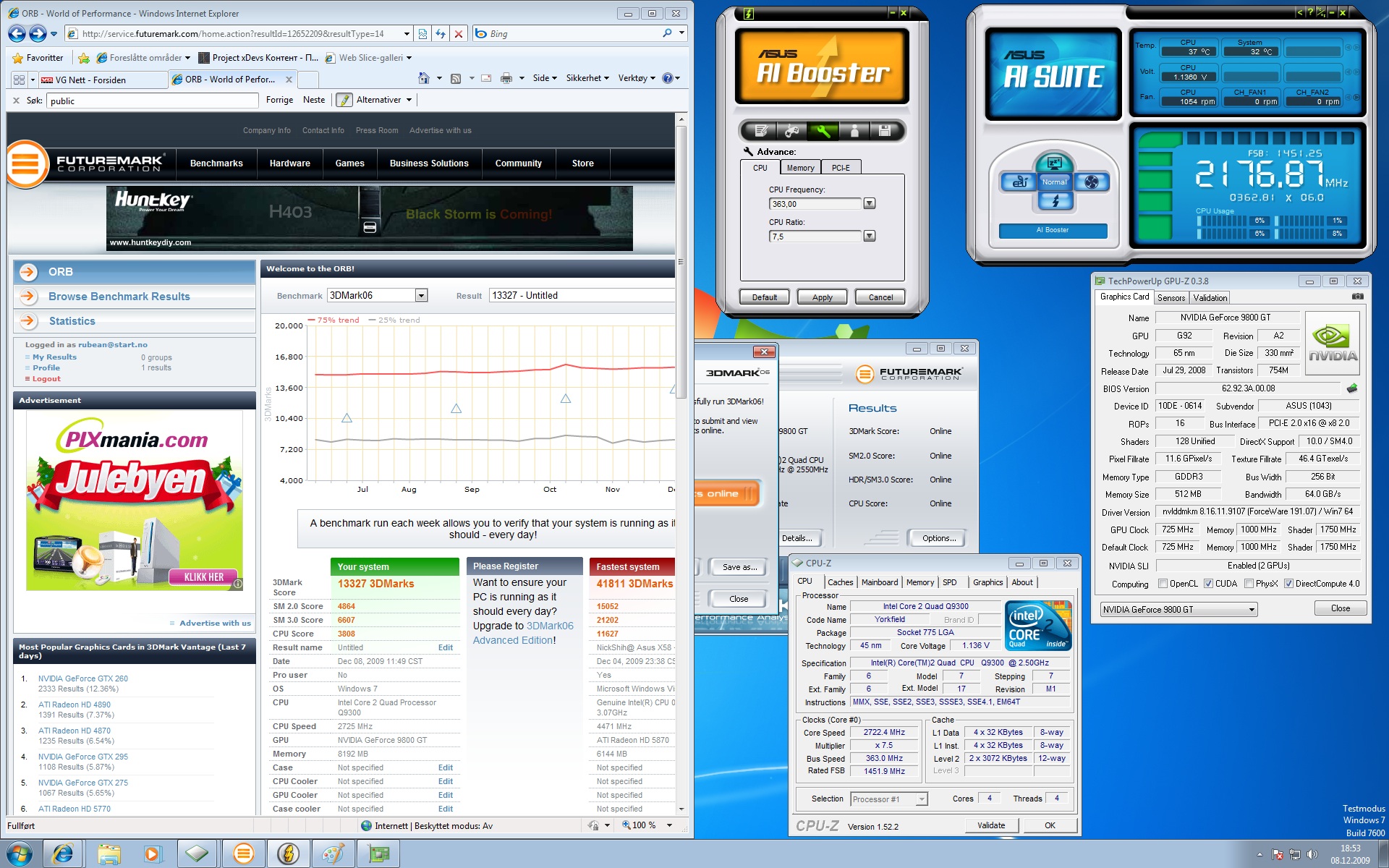Click the IE print icon
The width and height of the screenshot is (1389, 868).
(506, 78)
